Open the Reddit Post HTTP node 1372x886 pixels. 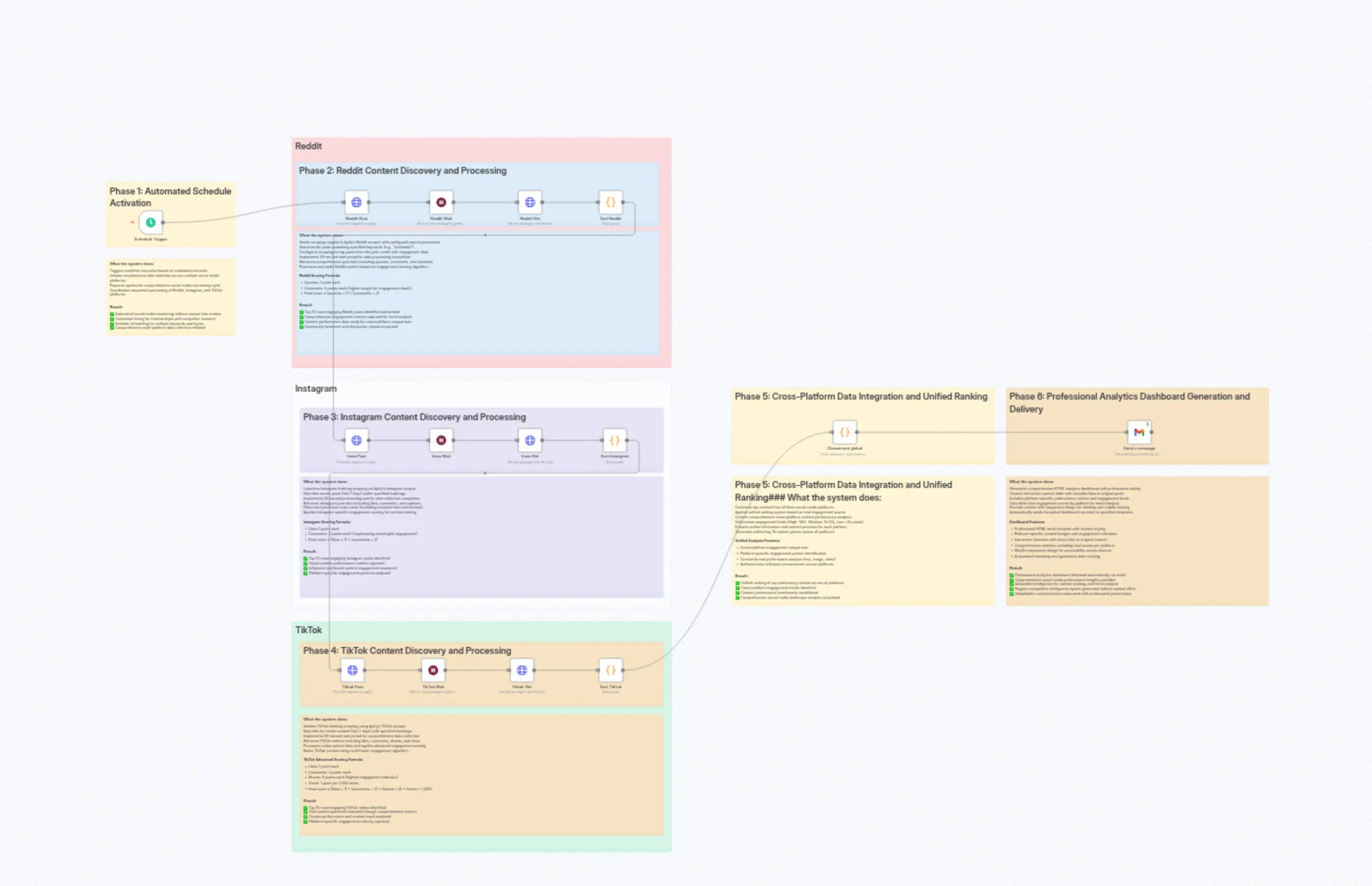coord(357,202)
